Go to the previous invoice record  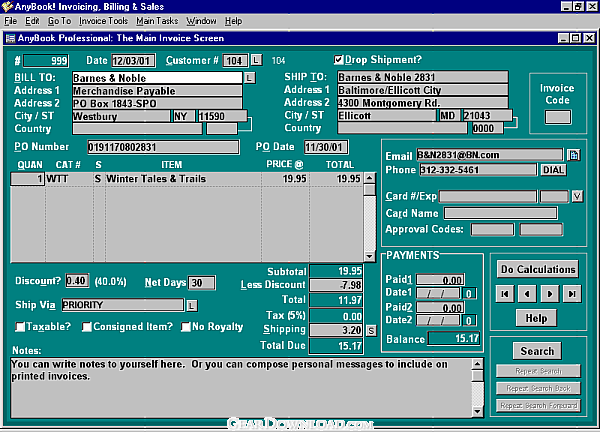click(x=527, y=294)
